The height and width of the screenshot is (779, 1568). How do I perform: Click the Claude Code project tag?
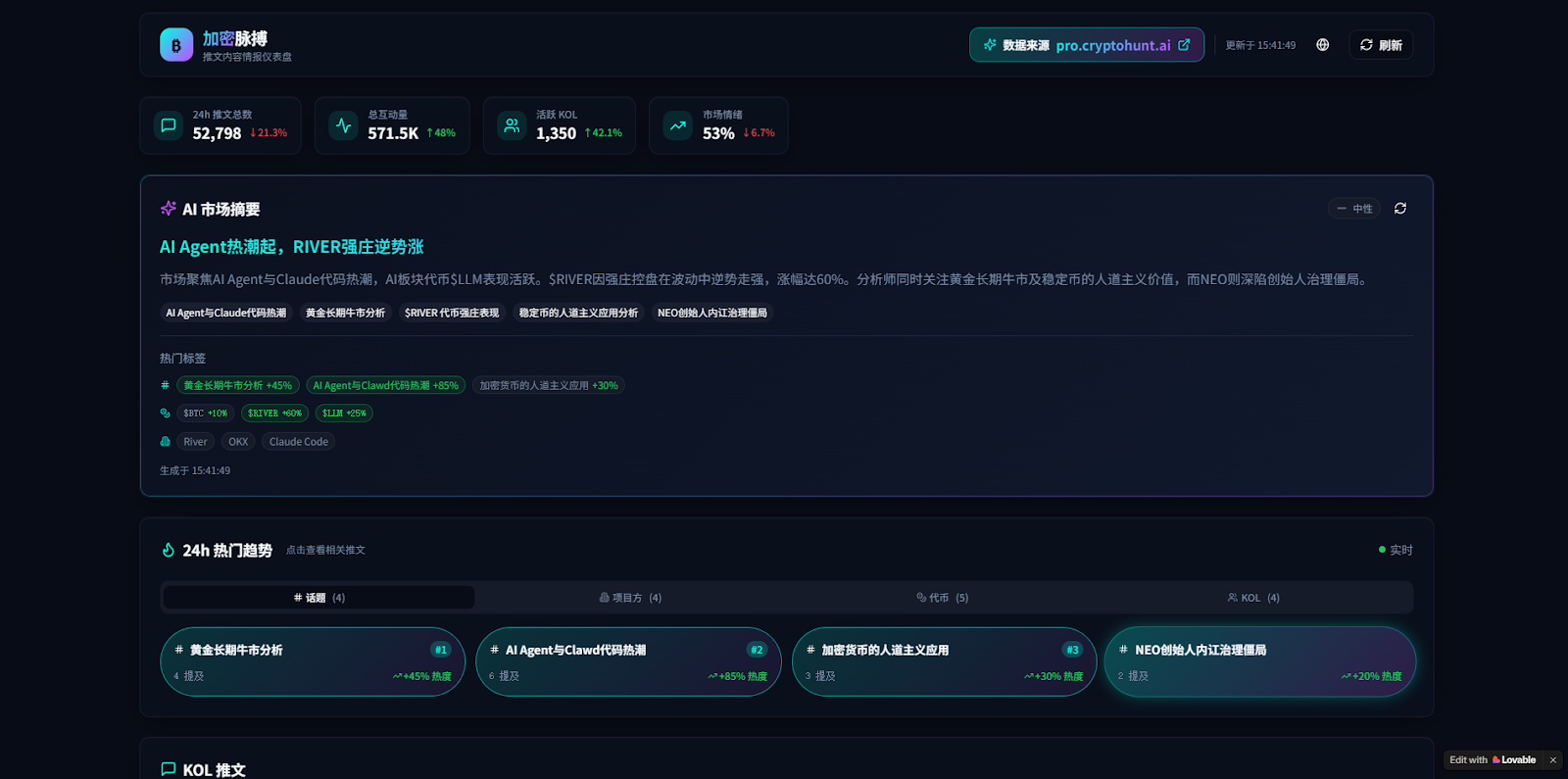[x=298, y=442]
